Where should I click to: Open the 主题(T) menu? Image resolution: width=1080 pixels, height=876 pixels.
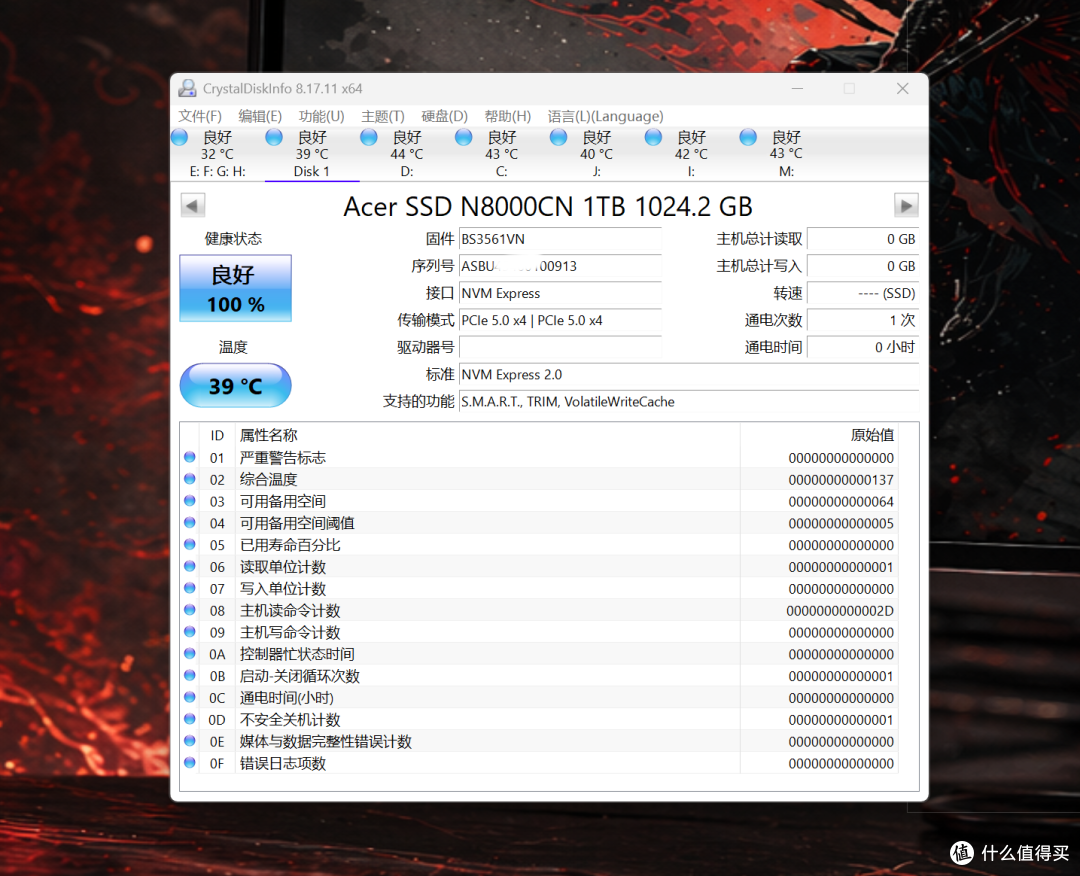click(x=383, y=116)
